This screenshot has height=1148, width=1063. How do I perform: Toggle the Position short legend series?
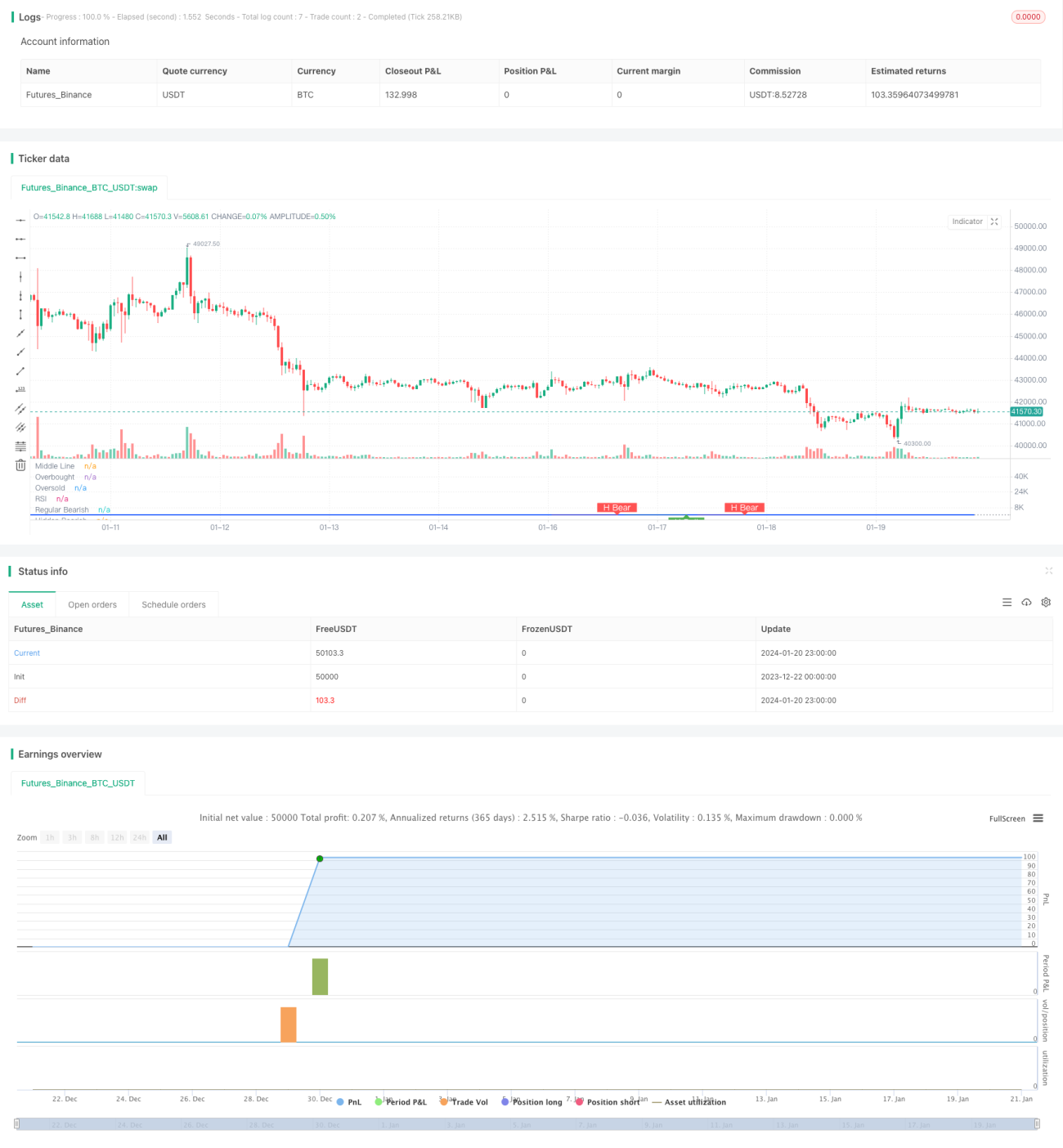[608, 1102]
